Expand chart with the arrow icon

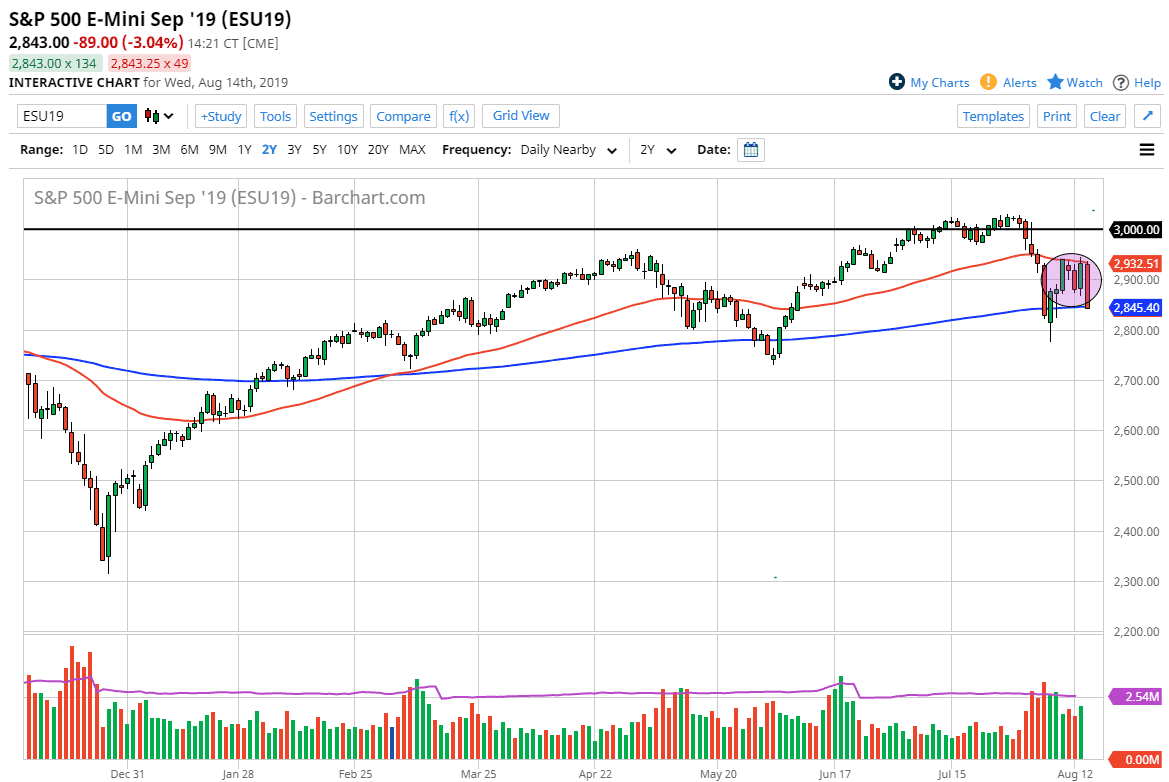(1148, 116)
